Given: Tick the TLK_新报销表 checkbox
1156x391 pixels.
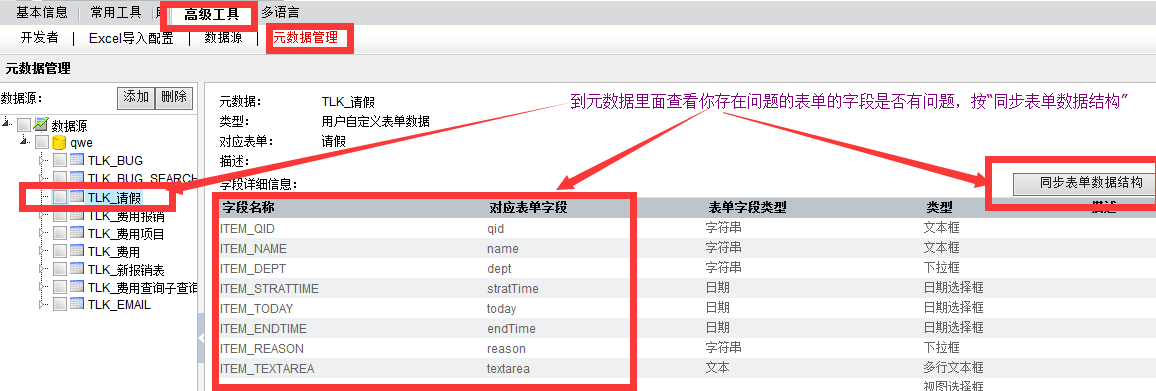Looking at the screenshot, I should click(60, 269).
